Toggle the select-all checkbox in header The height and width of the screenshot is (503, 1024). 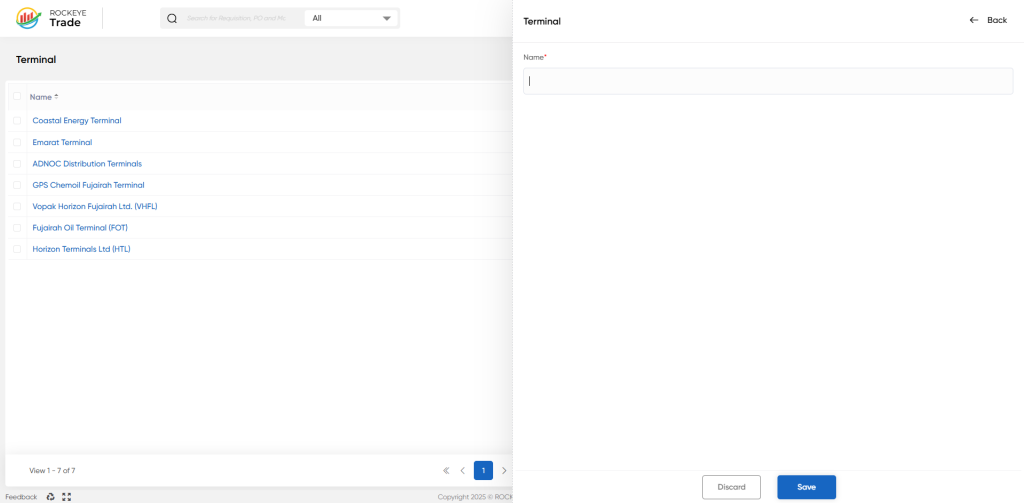[x=17, y=96]
